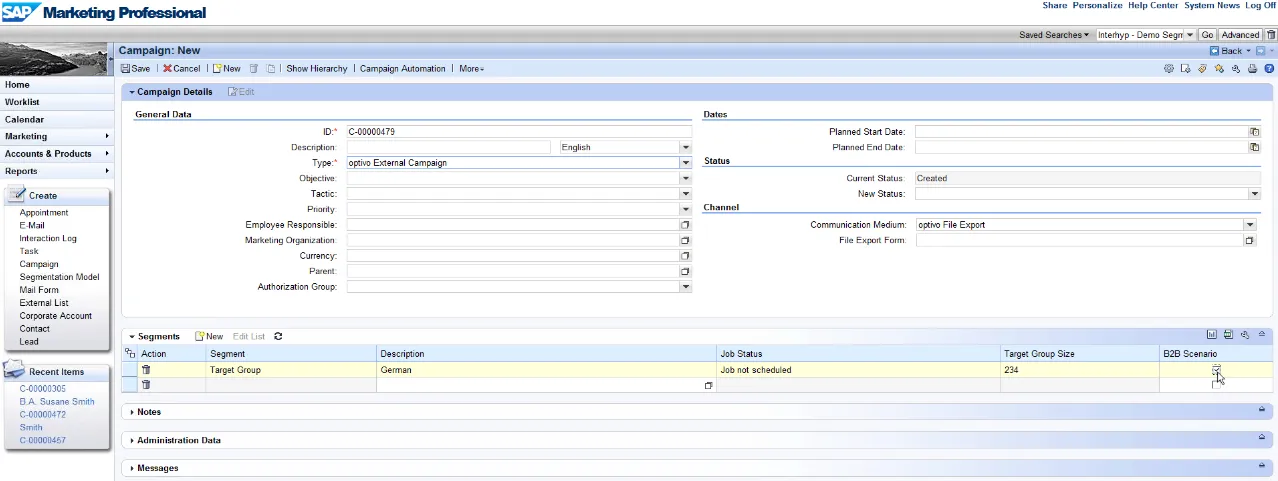Click Go to run the saved search
1278x481 pixels.
(x=1207, y=35)
